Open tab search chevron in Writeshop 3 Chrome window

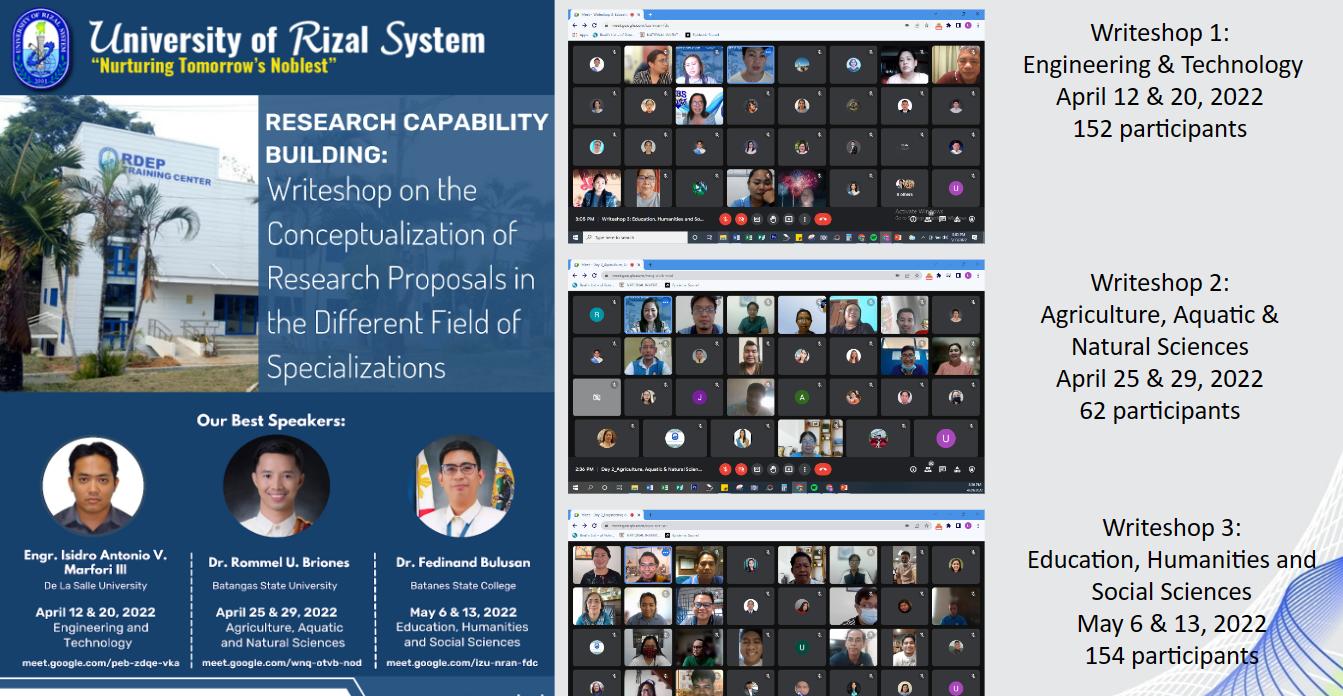[935, 14]
